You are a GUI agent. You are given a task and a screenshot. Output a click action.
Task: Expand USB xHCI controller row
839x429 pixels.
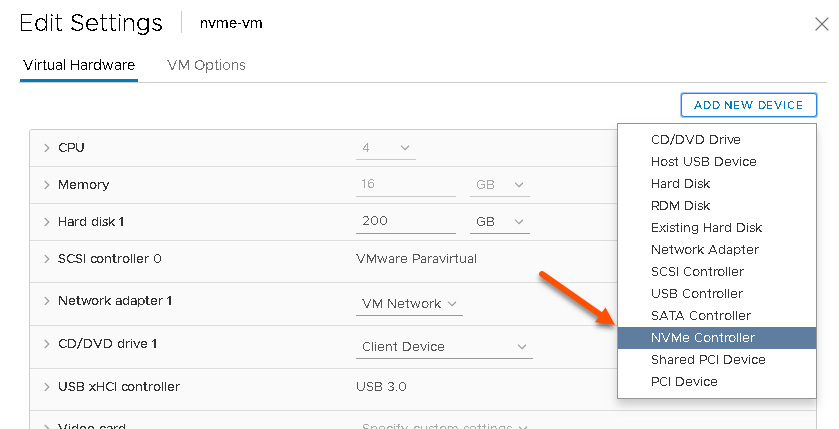point(47,387)
